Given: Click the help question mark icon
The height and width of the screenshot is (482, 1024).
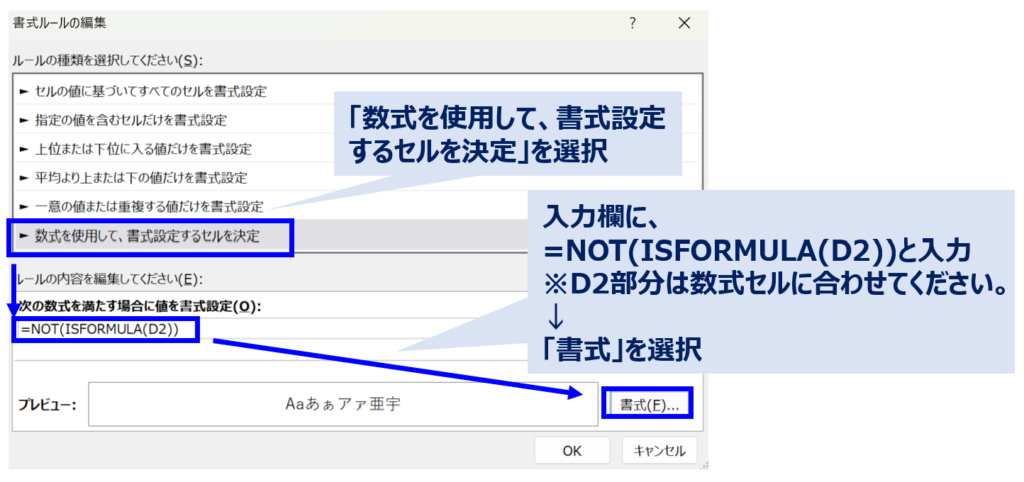Looking at the screenshot, I should tap(632, 24).
